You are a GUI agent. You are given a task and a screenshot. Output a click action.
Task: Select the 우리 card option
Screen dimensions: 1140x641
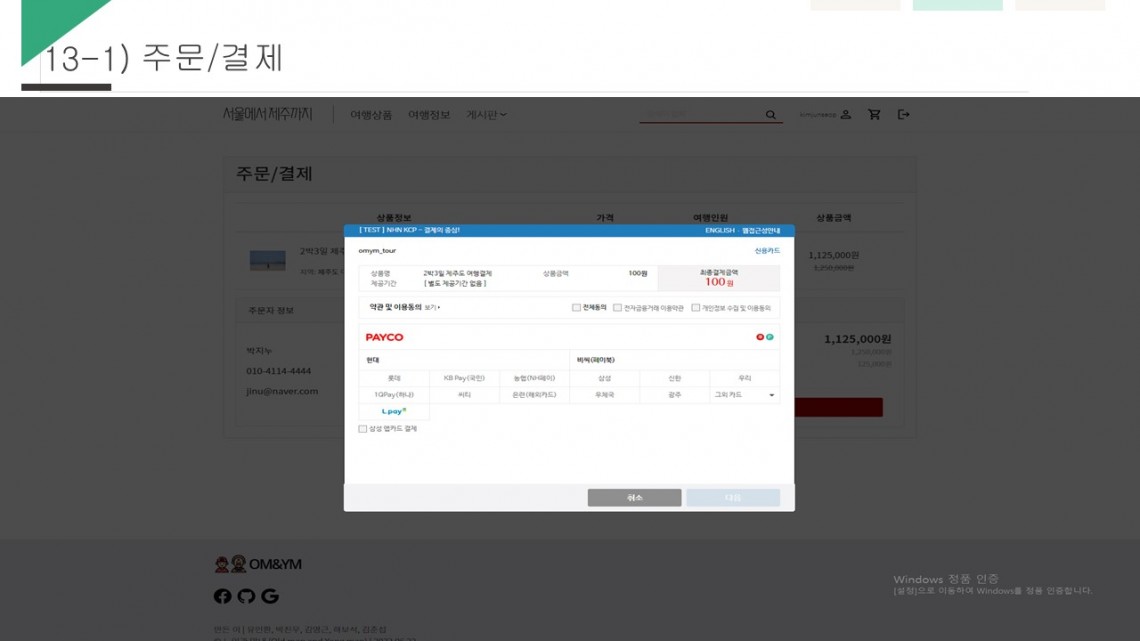[744, 378]
